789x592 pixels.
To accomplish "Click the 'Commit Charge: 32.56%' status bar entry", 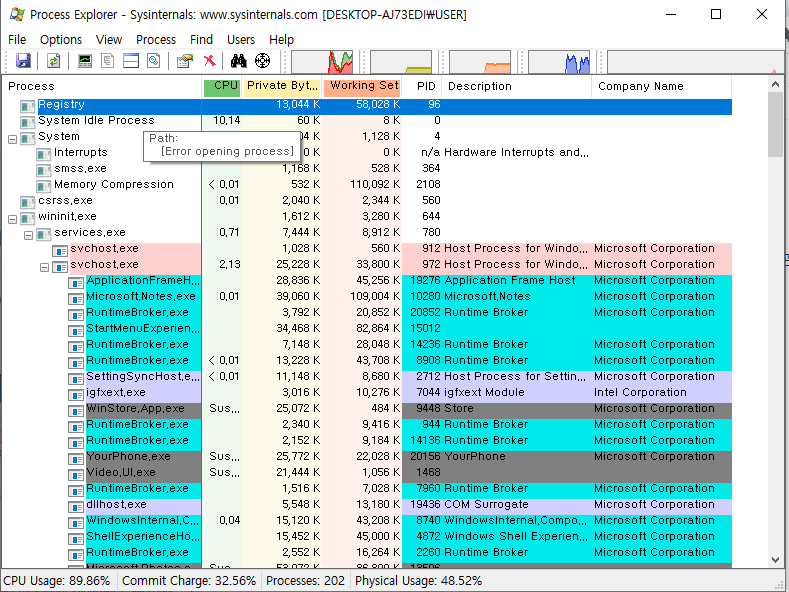I will click(x=189, y=581).
